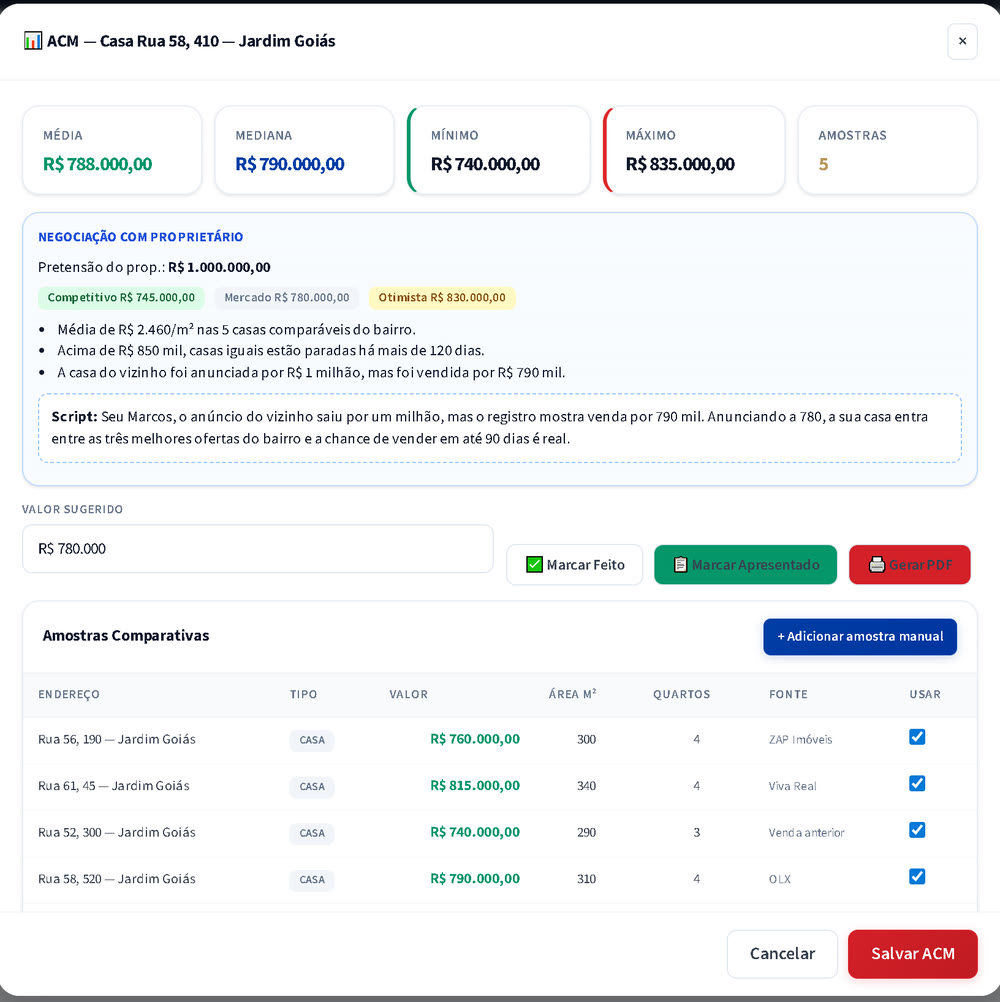Select the Mercado R$ 780.000,00 chip
The image size is (1000, 1002).
[287, 298]
